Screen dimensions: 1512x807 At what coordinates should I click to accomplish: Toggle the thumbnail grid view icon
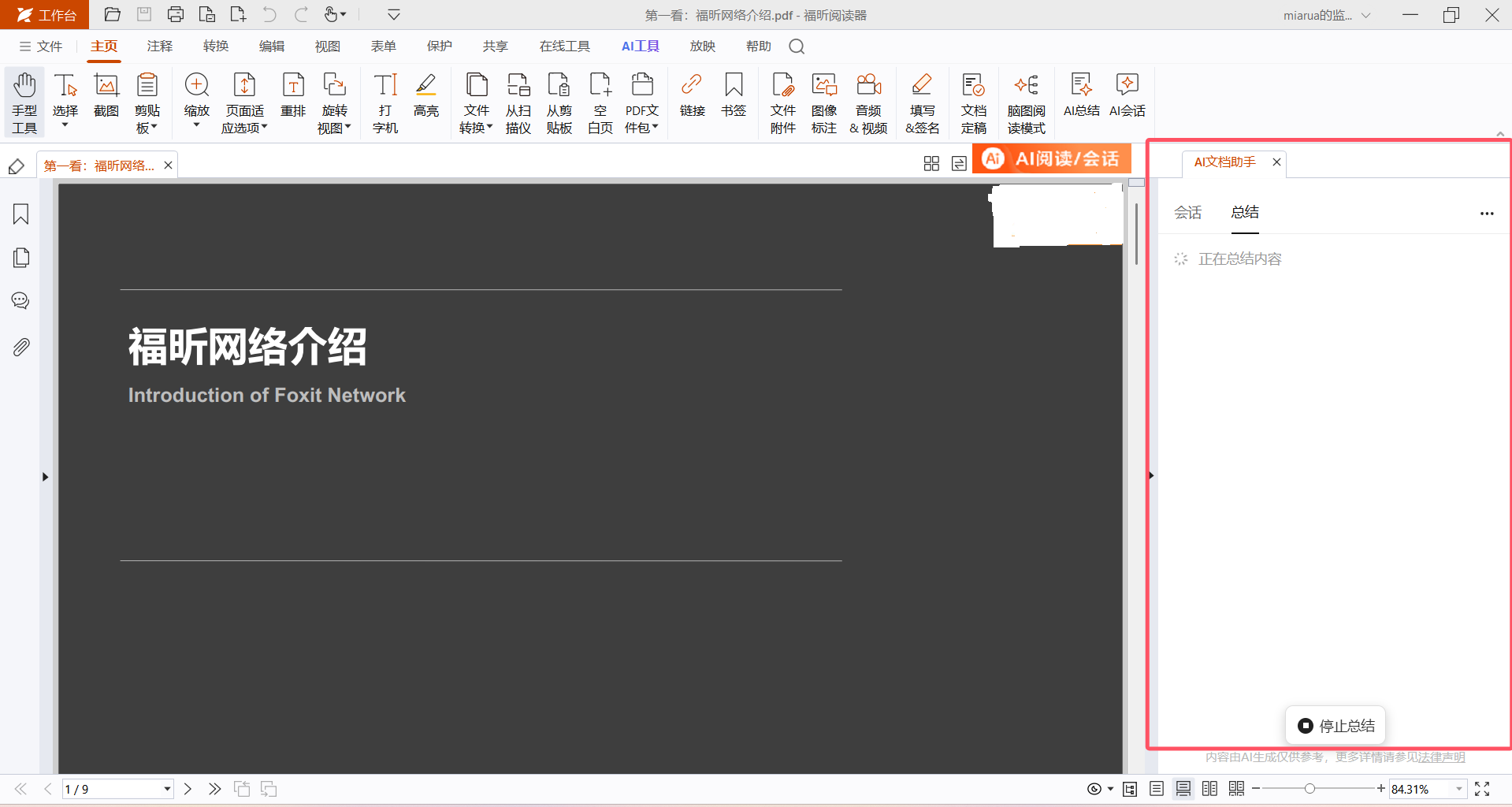point(931,163)
